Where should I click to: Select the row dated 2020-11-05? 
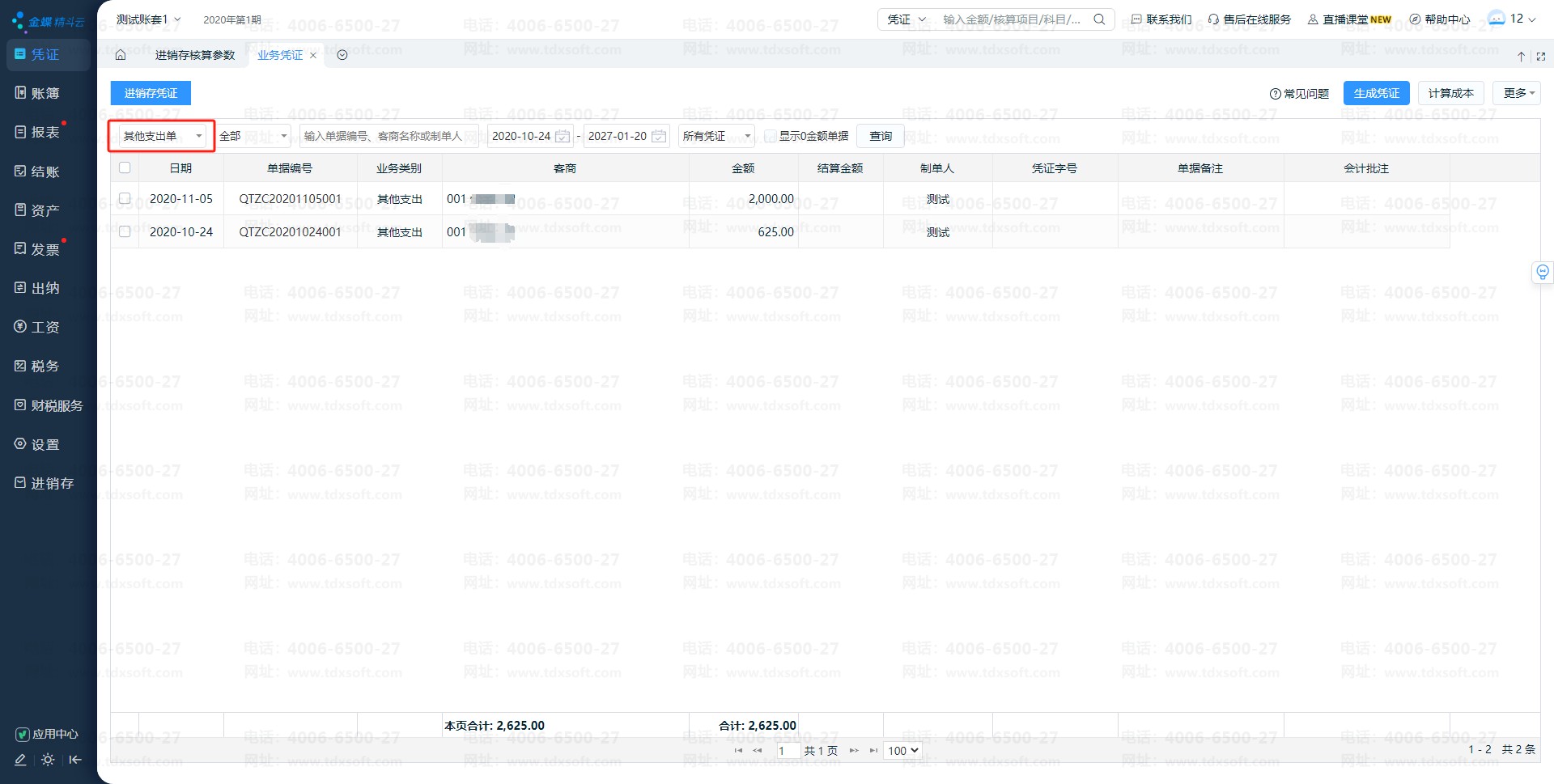[x=125, y=198]
